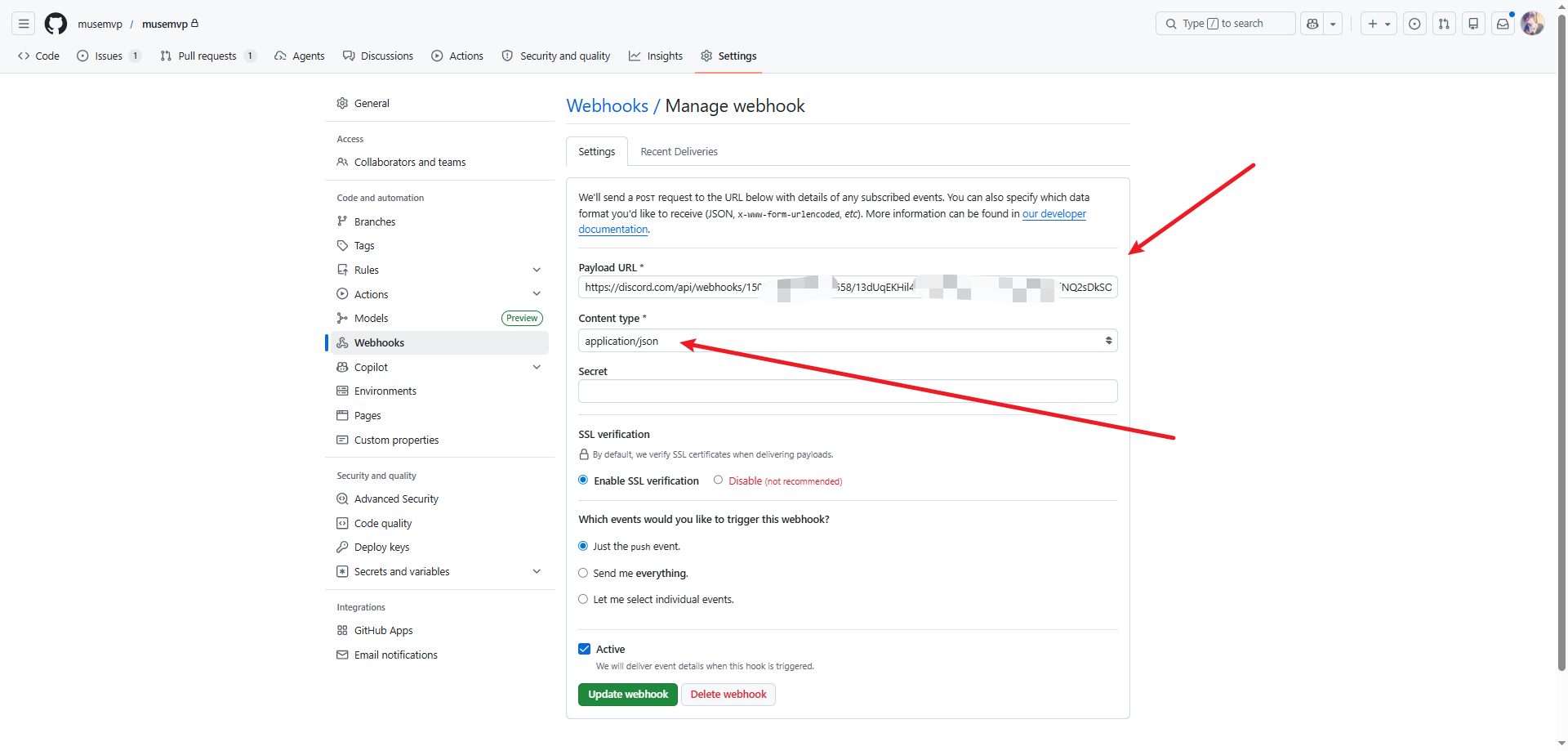
Task: Click the Email notifications envelope icon
Action: [x=342, y=655]
